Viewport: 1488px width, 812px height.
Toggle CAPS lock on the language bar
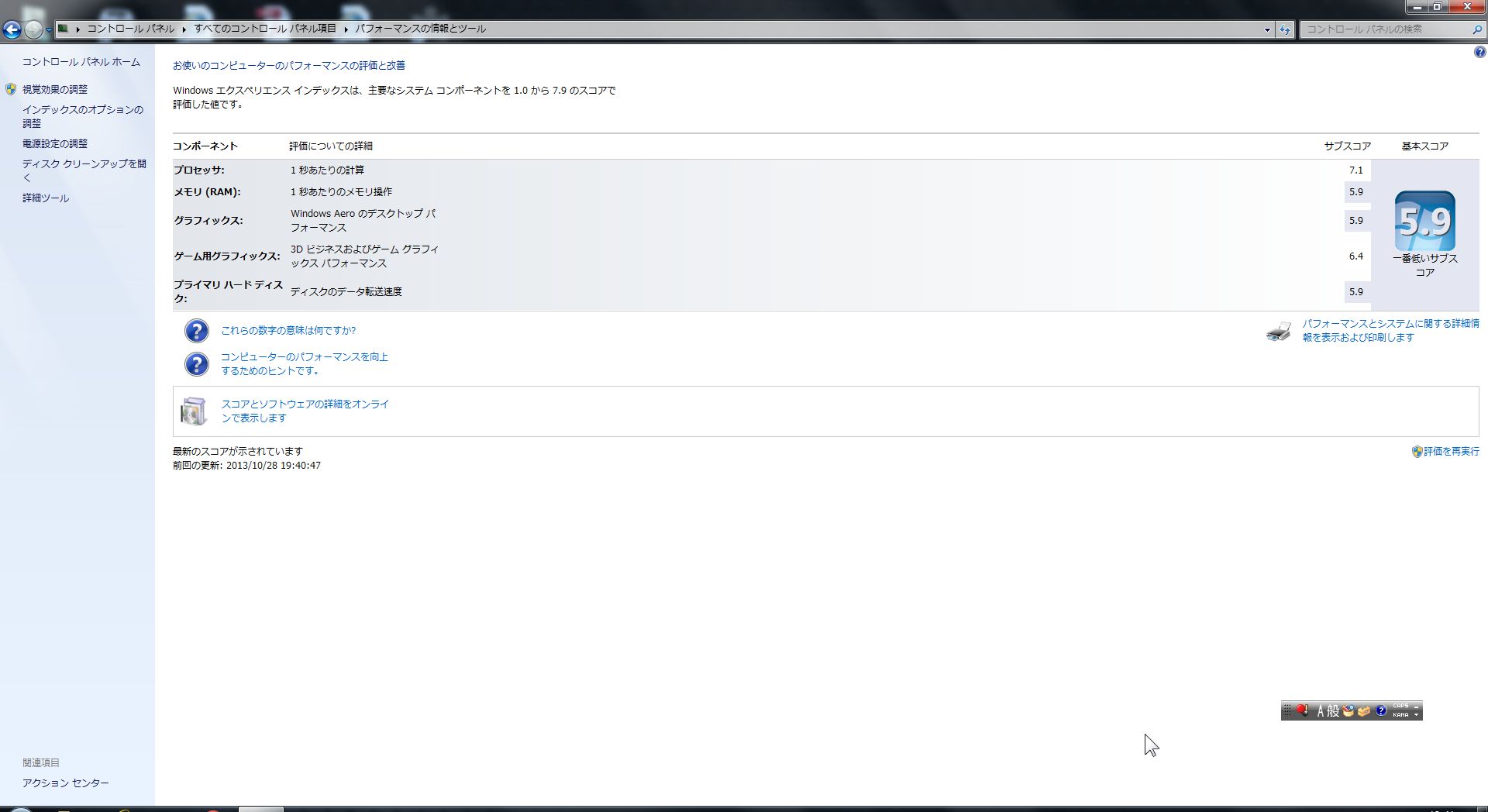click(1400, 706)
